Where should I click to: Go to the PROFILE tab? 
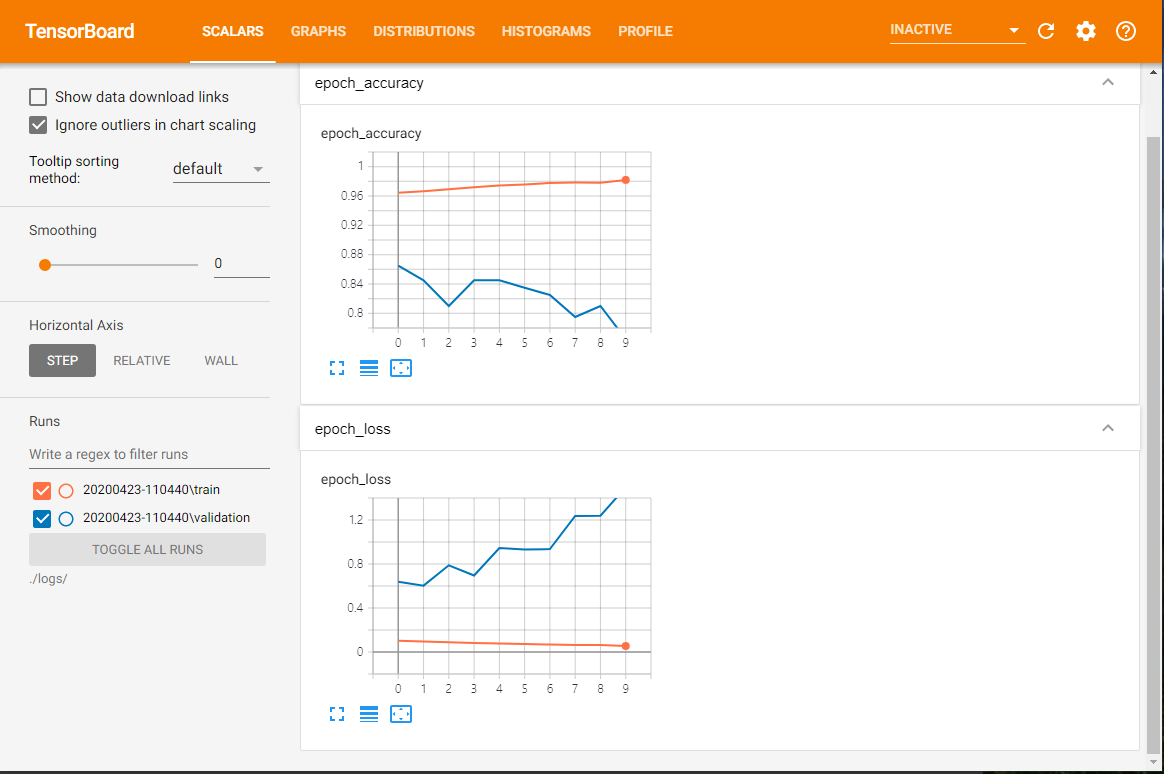tap(646, 31)
